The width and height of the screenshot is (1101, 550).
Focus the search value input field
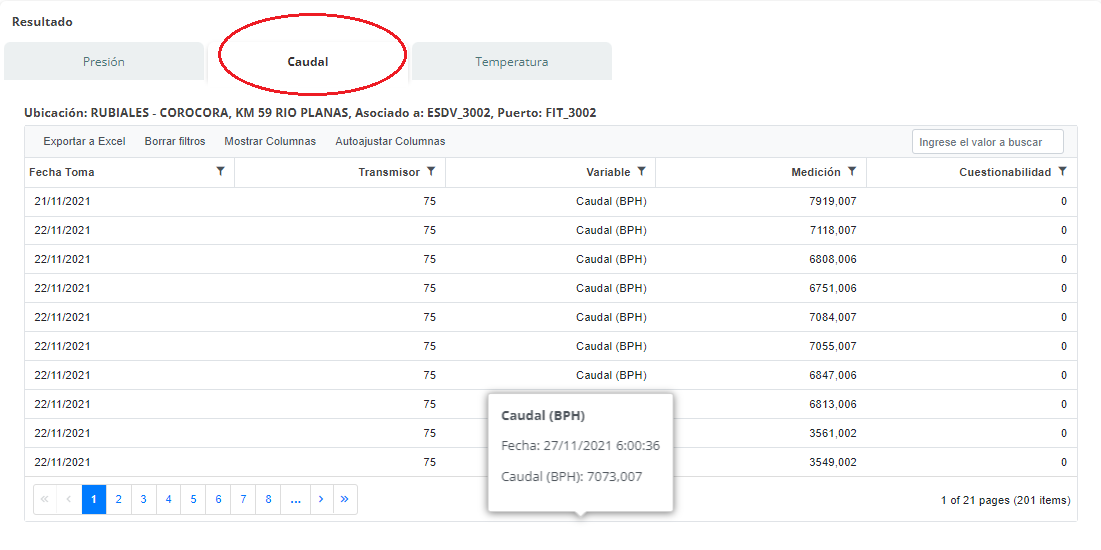tap(987, 142)
